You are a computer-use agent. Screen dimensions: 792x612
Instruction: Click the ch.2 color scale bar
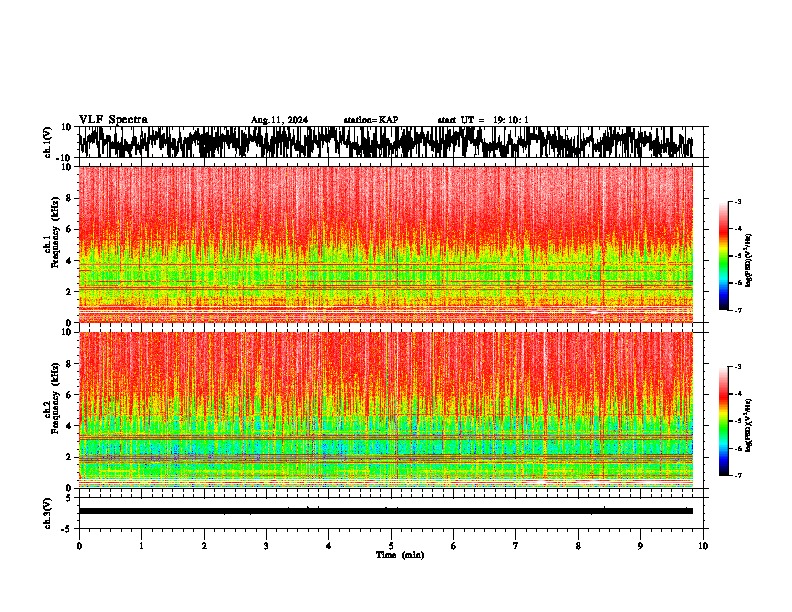pos(723,421)
